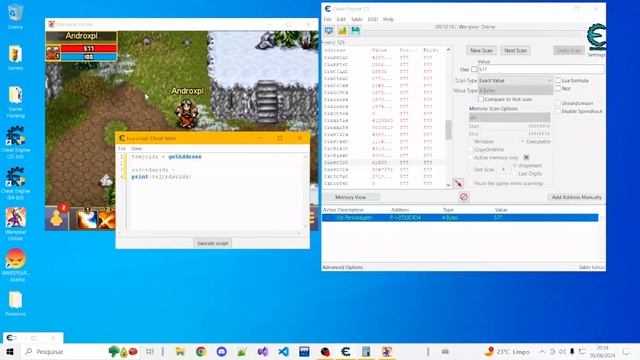Toggle the CopyOnWrite checkbox
640x360 pixels.
click(x=470, y=149)
